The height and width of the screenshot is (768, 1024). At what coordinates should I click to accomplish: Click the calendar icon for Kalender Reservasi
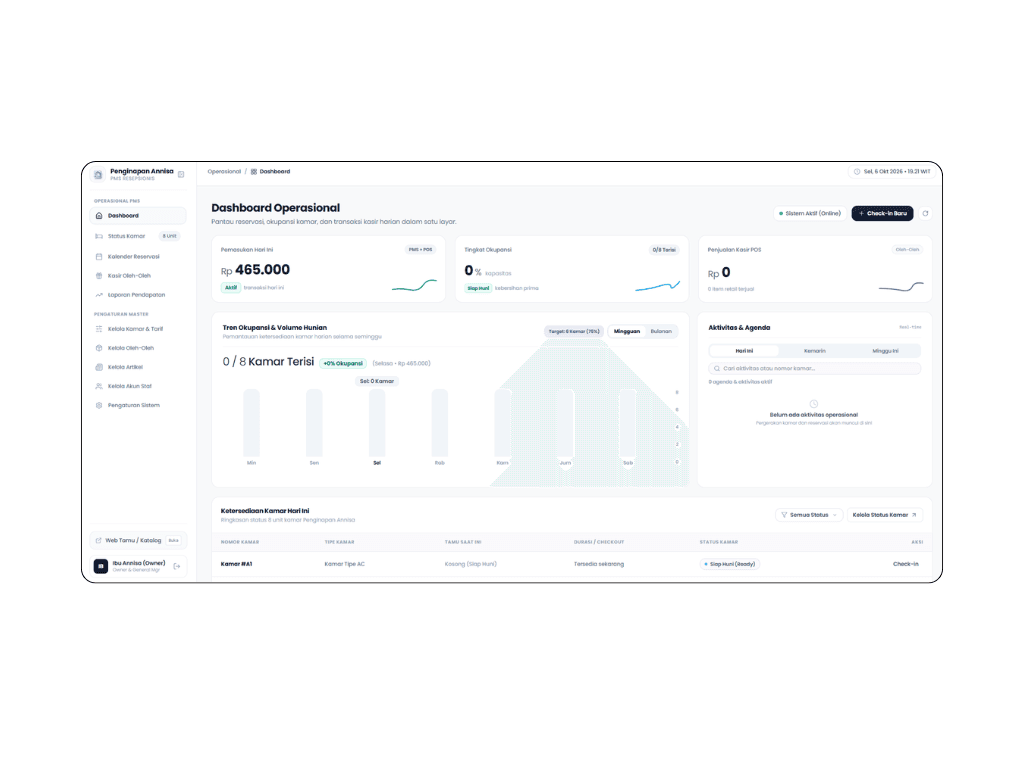pyautogui.click(x=99, y=257)
